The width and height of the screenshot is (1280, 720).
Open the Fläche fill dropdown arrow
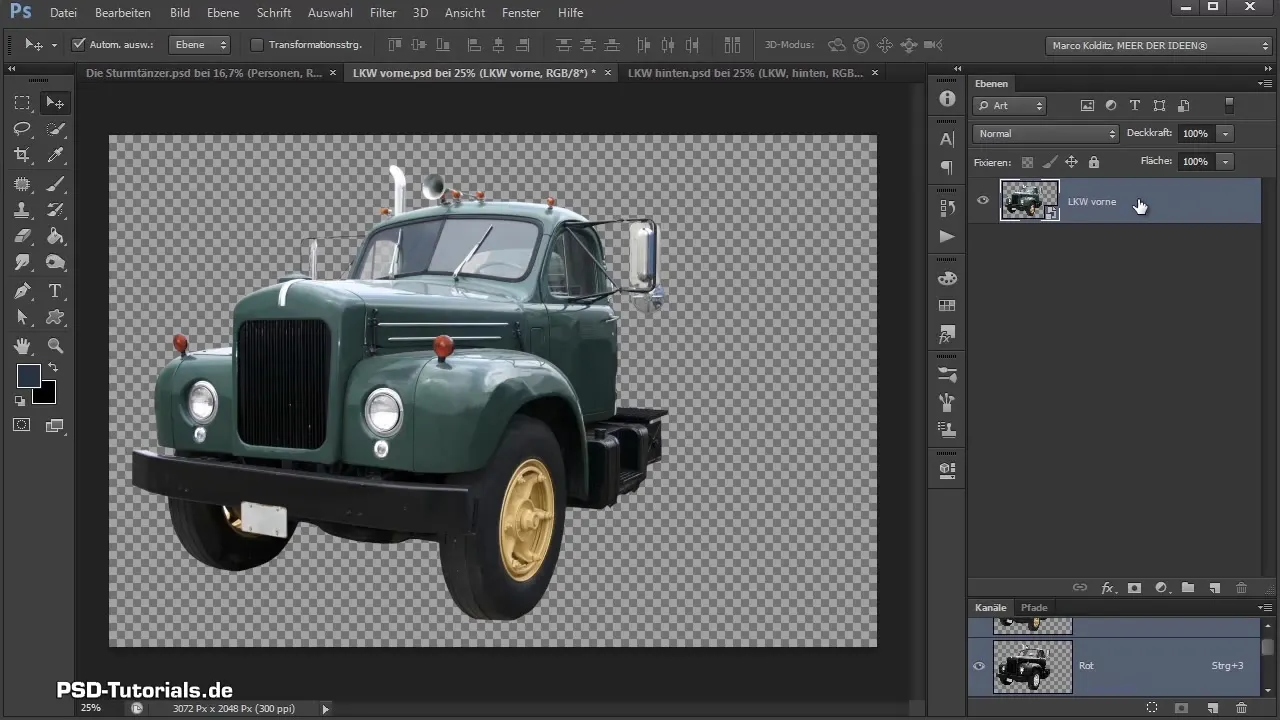[x=1226, y=162]
